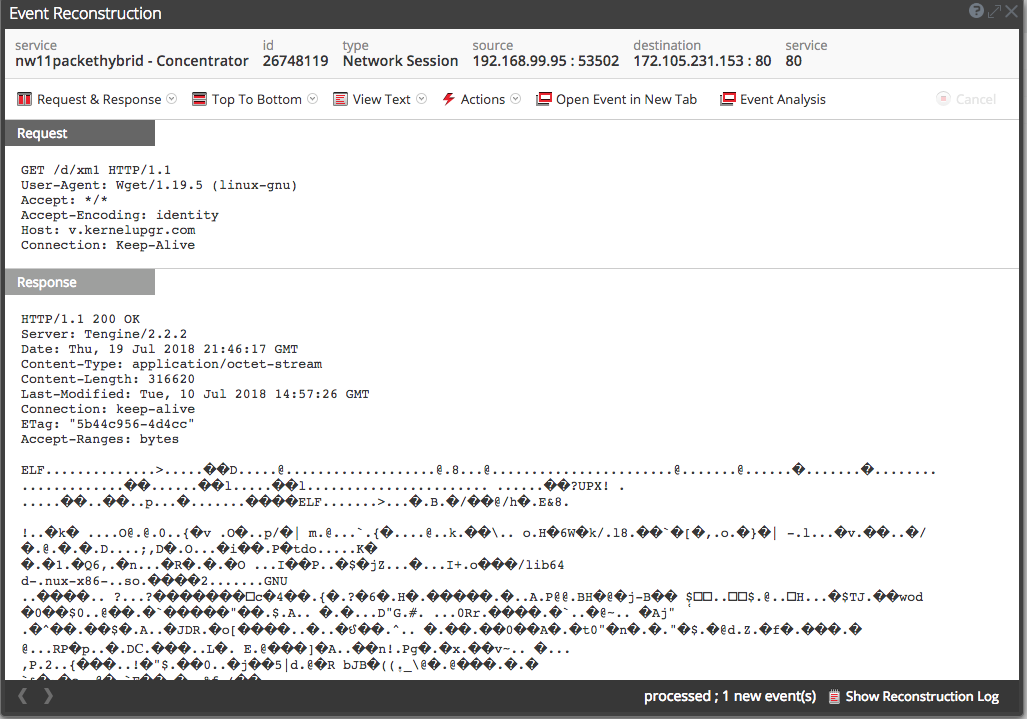Click the event id 26748119 value
The image size is (1027, 719).
tap(295, 62)
